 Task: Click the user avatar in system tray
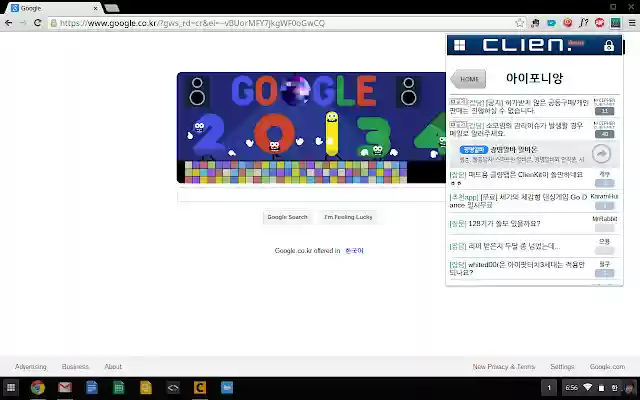[x=631, y=387]
